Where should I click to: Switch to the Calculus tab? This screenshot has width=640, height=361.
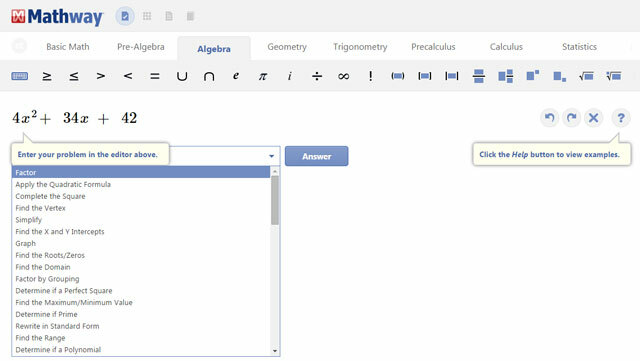click(x=506, y=47)
